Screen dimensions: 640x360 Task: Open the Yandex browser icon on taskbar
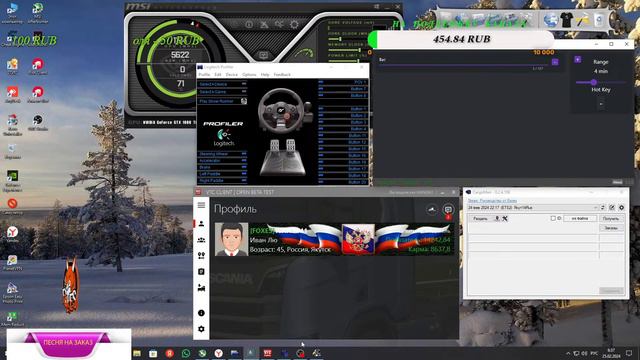pyautogui.click(x=219, y=353)
